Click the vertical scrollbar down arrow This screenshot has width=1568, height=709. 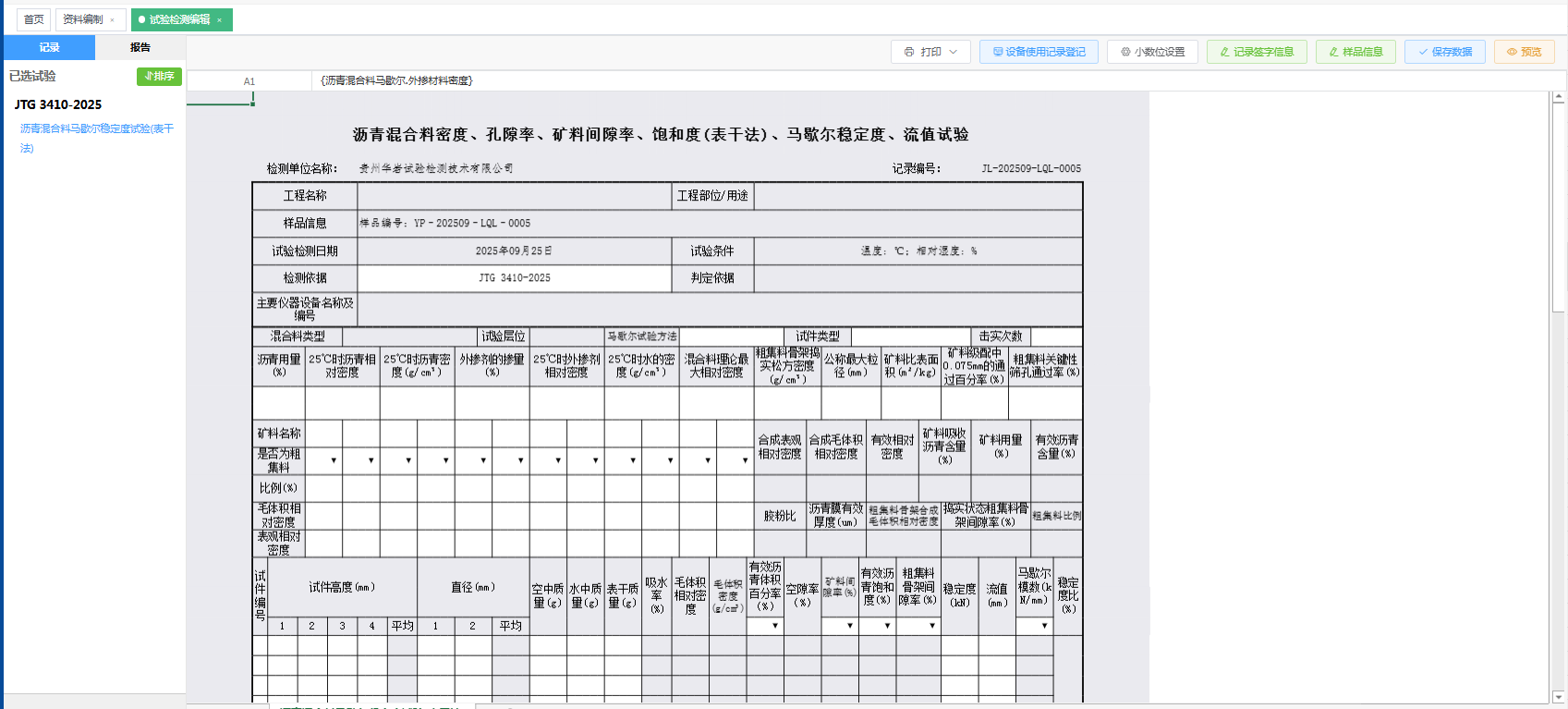1559,697
